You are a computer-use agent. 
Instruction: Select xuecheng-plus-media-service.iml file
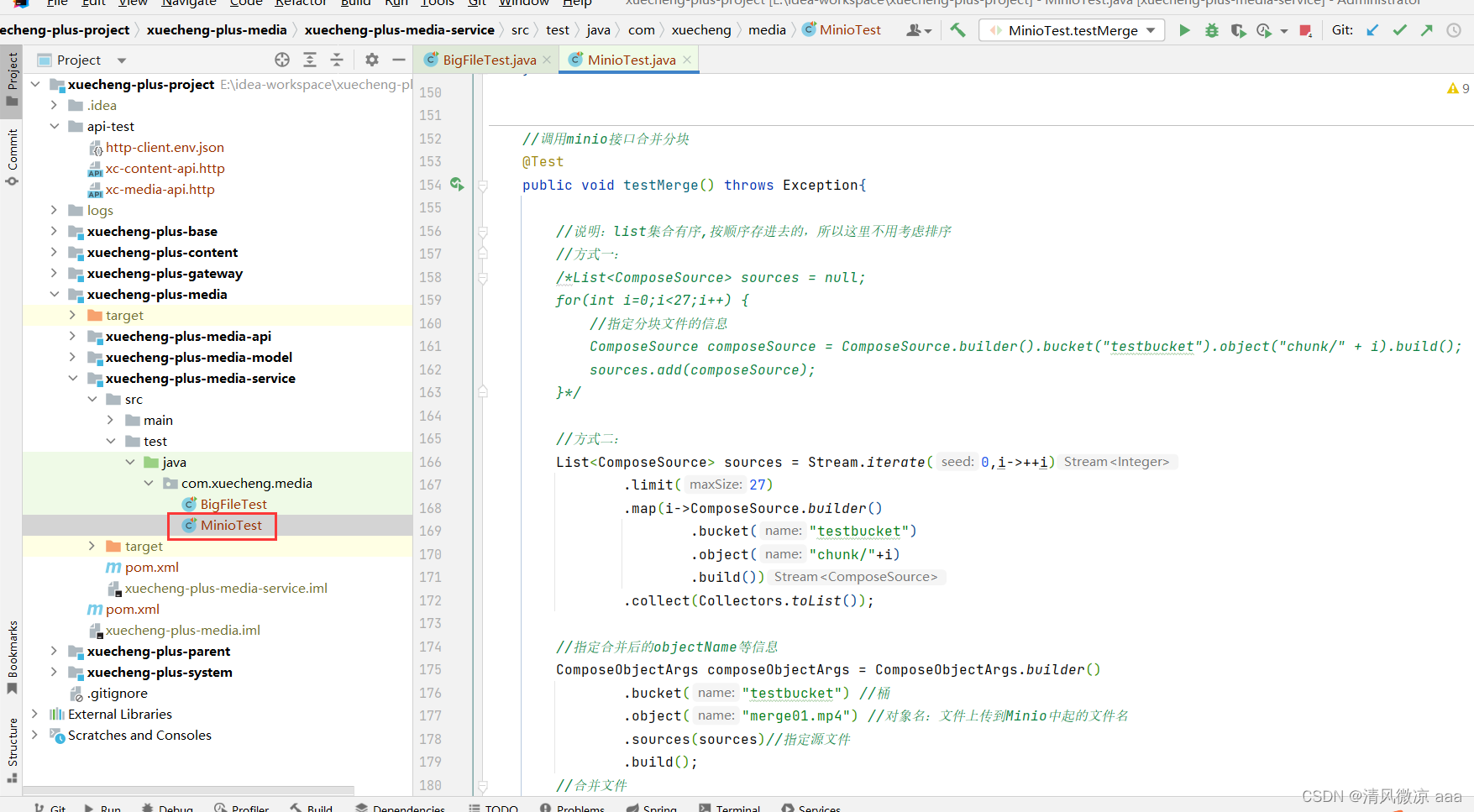(x=226, y=588)
